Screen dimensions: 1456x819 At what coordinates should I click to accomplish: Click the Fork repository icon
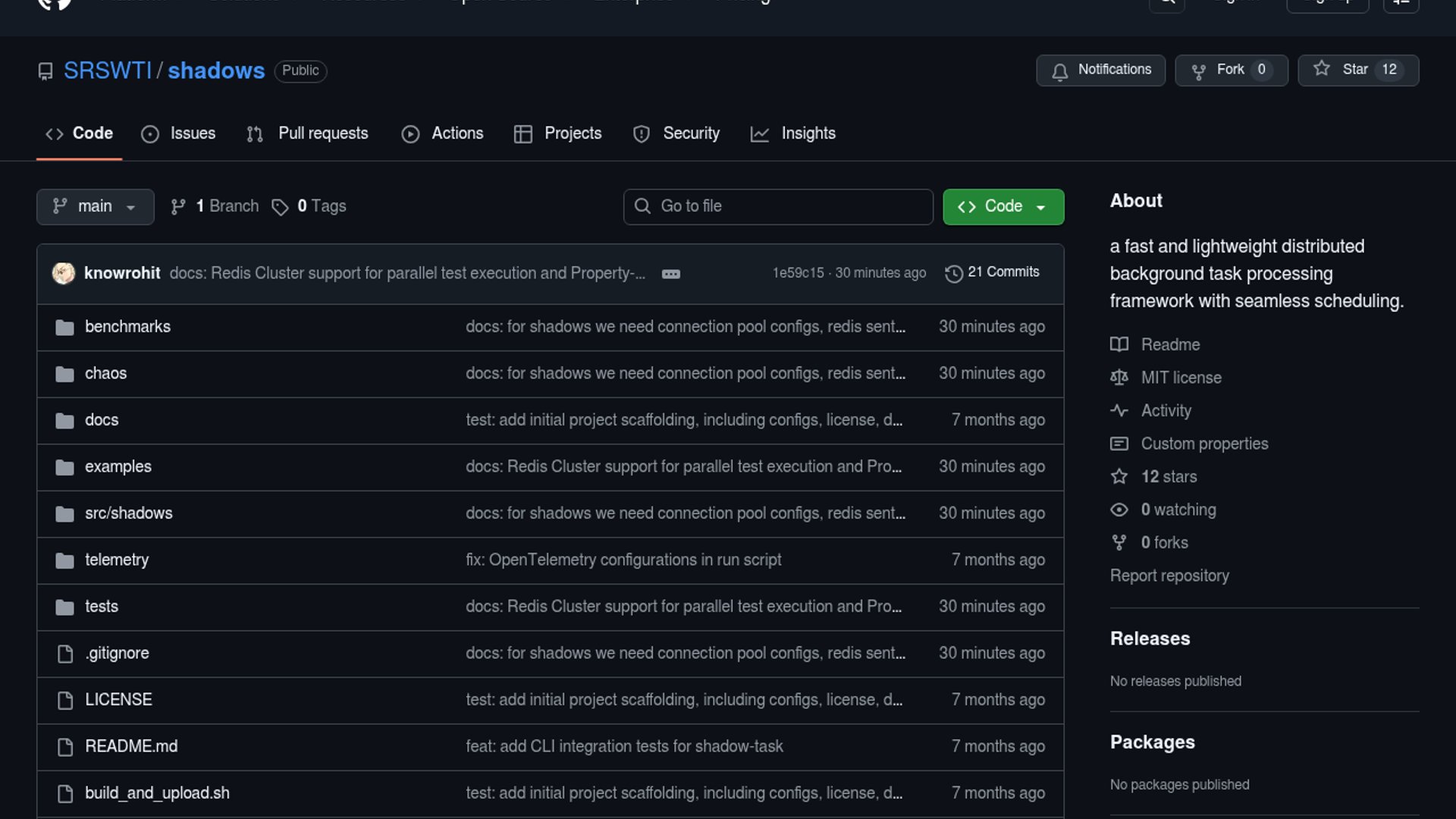(1198, 71)
